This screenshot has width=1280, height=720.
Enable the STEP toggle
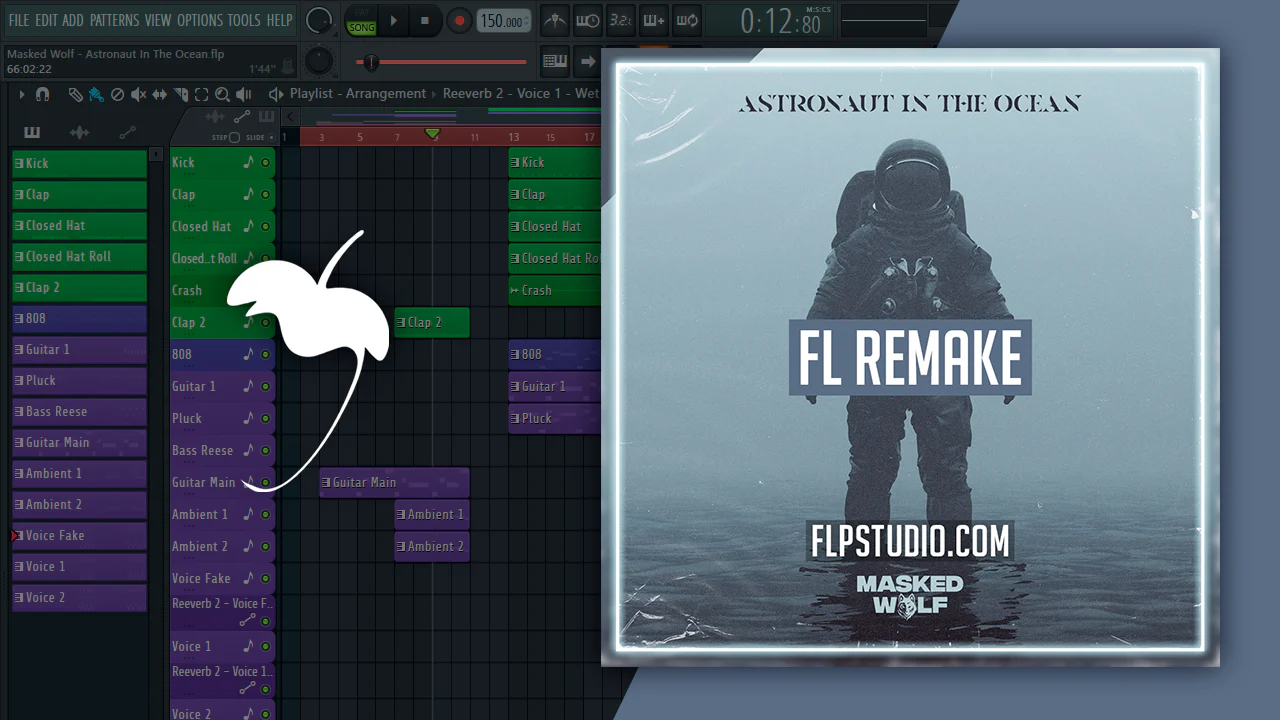234,137
